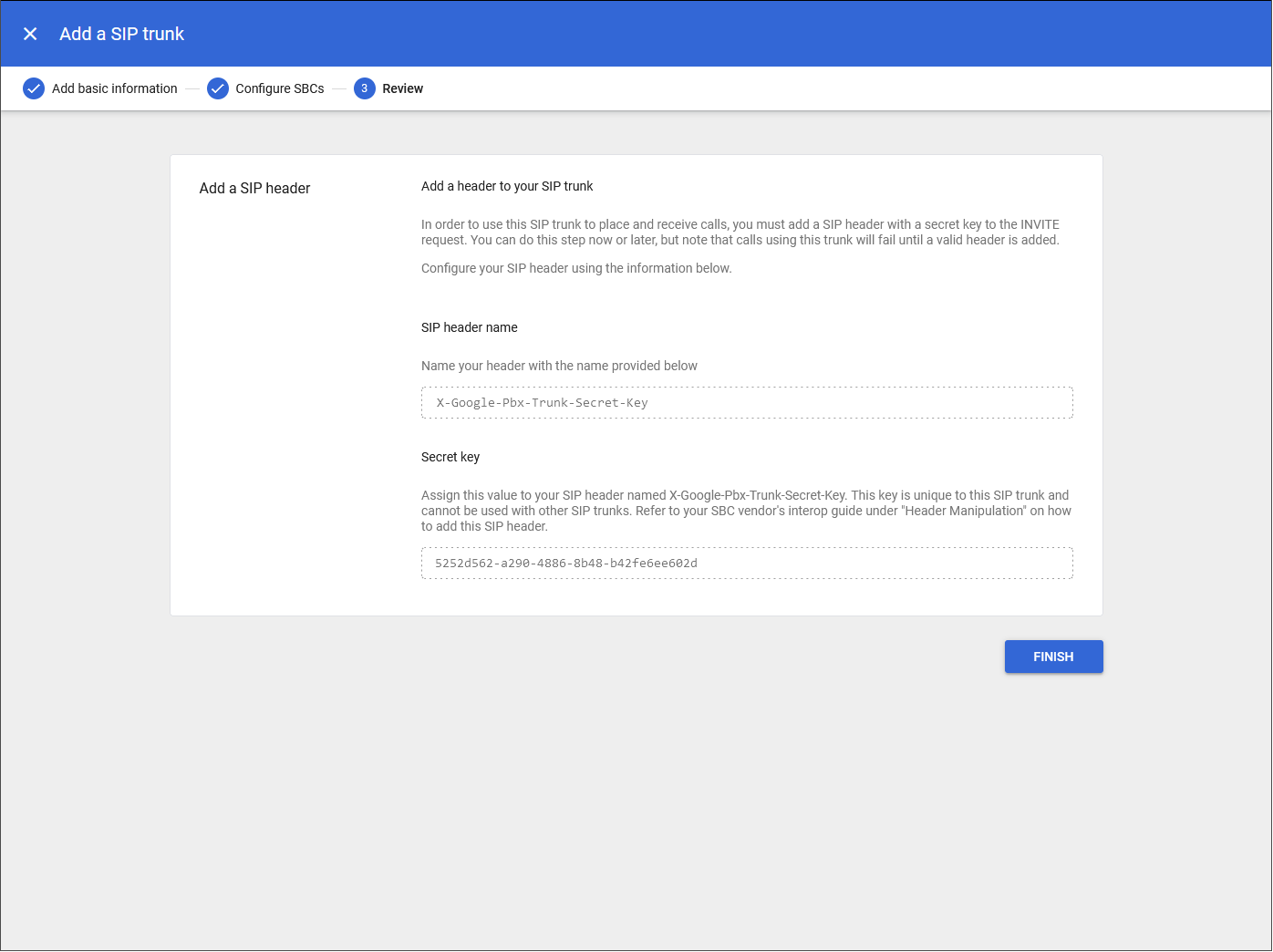1273x952 pixels.
Task: Click the Add basic information checkmark icon
Action: 34,88
